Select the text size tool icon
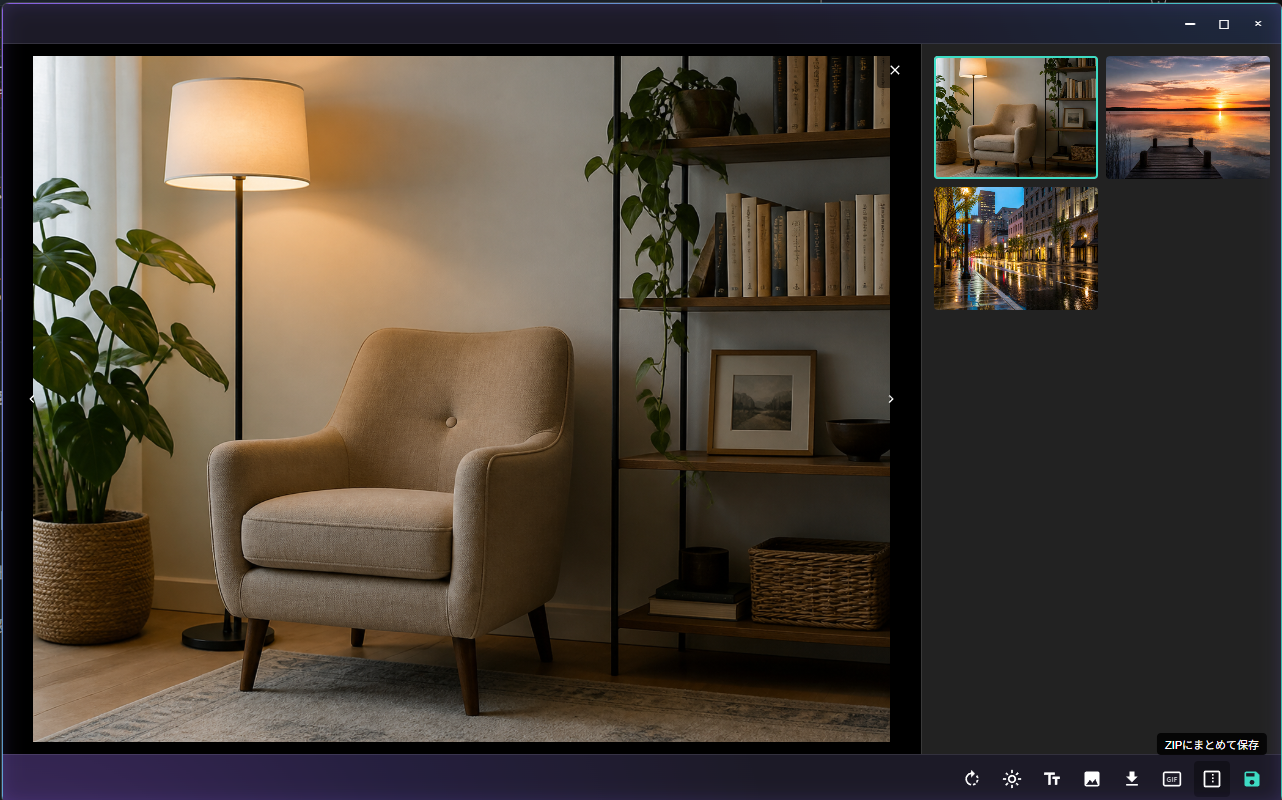This screenshot has height=800, width=1282. [x=1052, y=779]
